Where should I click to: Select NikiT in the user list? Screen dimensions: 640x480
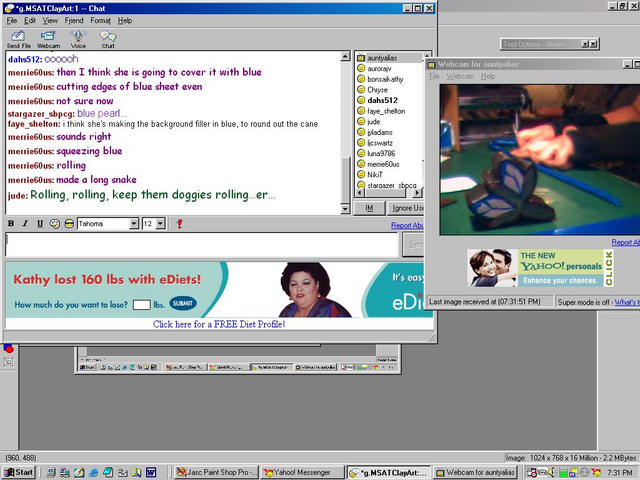[x=375, y=175]
